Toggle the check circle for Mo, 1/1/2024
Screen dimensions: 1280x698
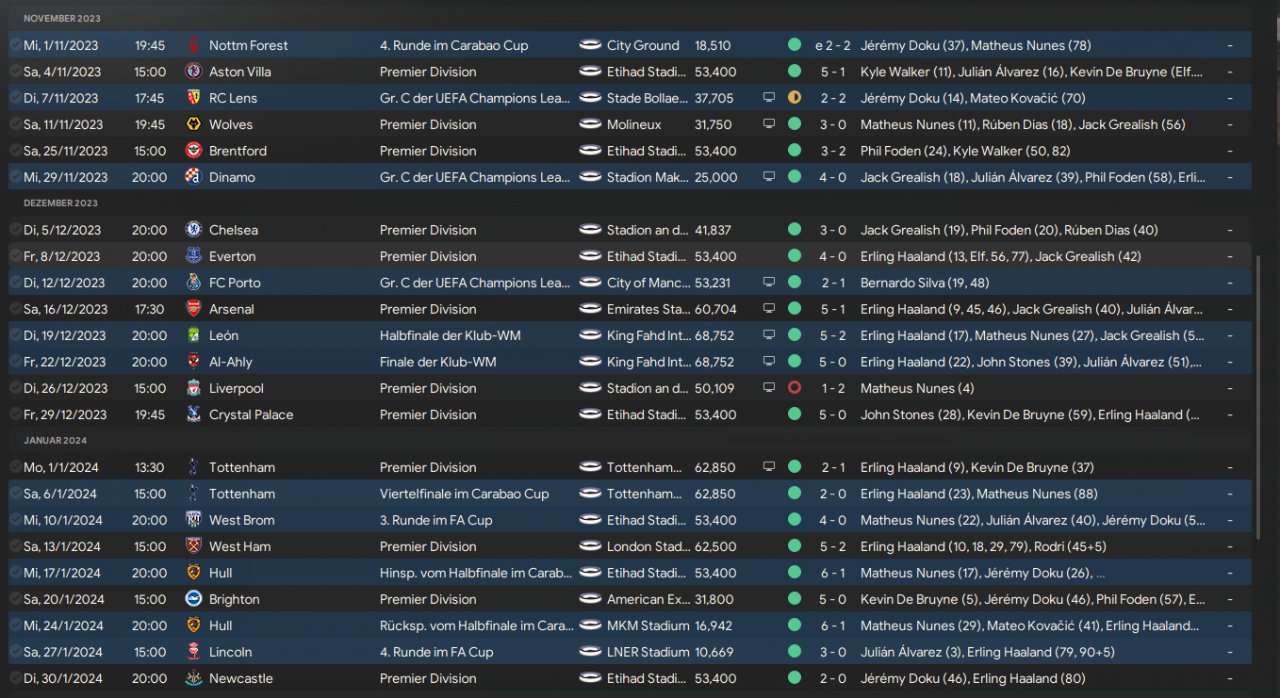pyautogui.click(x=15, y=467)
